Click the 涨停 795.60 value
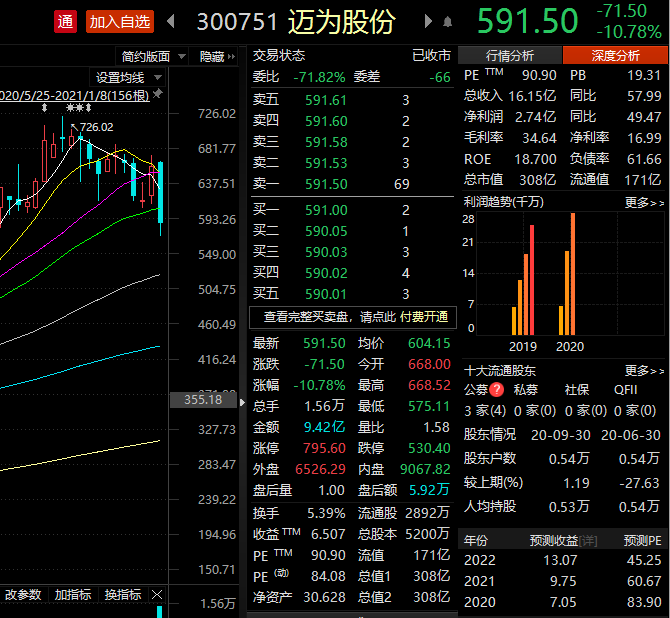Screen dimensions: 670x618 click(x=324, y=448)
